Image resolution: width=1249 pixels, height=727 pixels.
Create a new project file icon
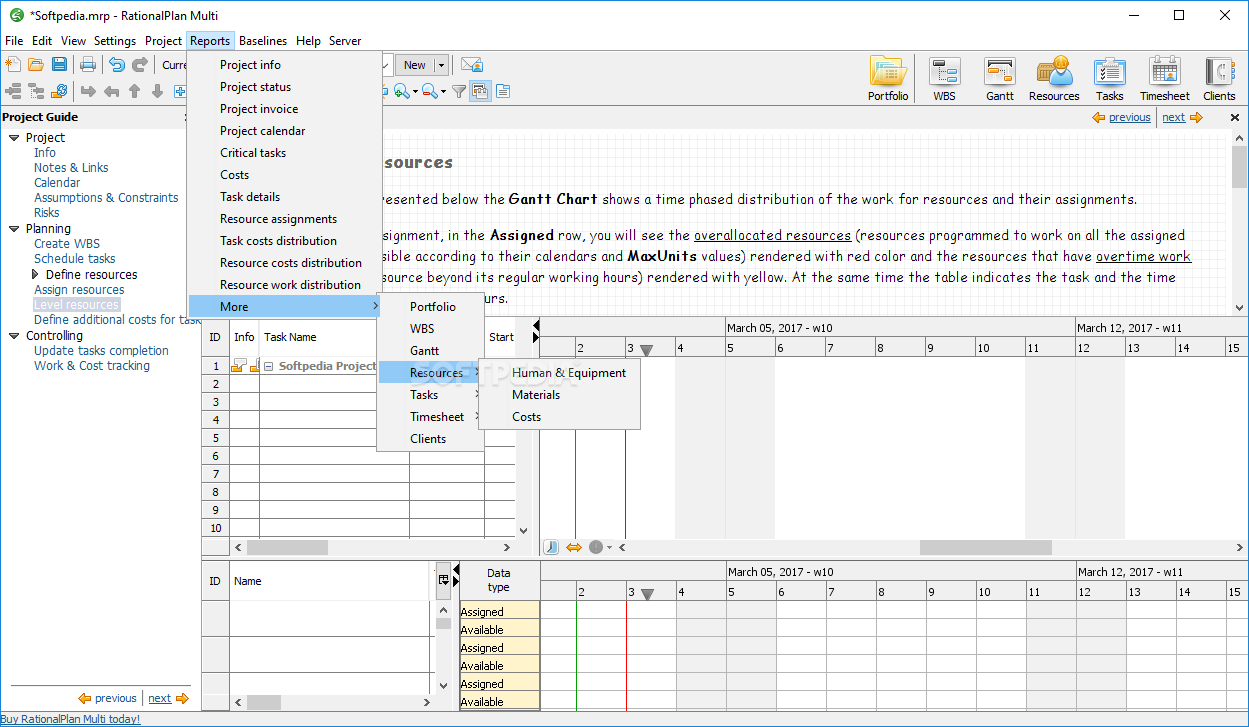[13, 65]
